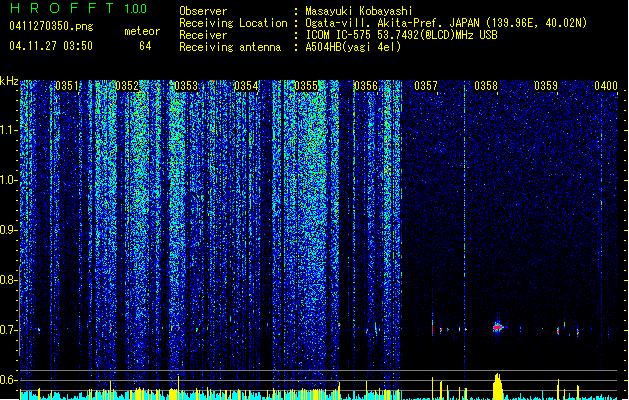The image size is (629, 400).
Task: Click the Ogata-vill. Akita-Pref. JAPAN location text
Action: (446, 23)
